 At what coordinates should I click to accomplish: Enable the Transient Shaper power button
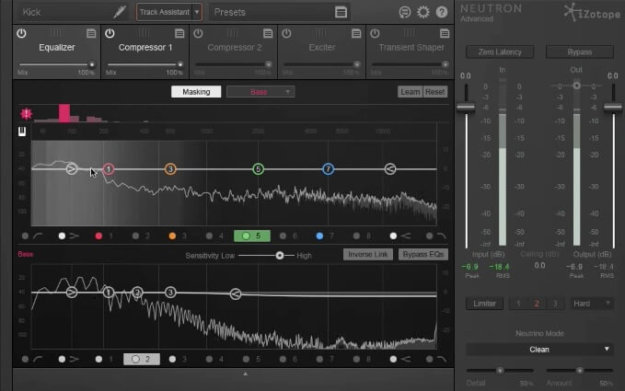click(375, 33)
